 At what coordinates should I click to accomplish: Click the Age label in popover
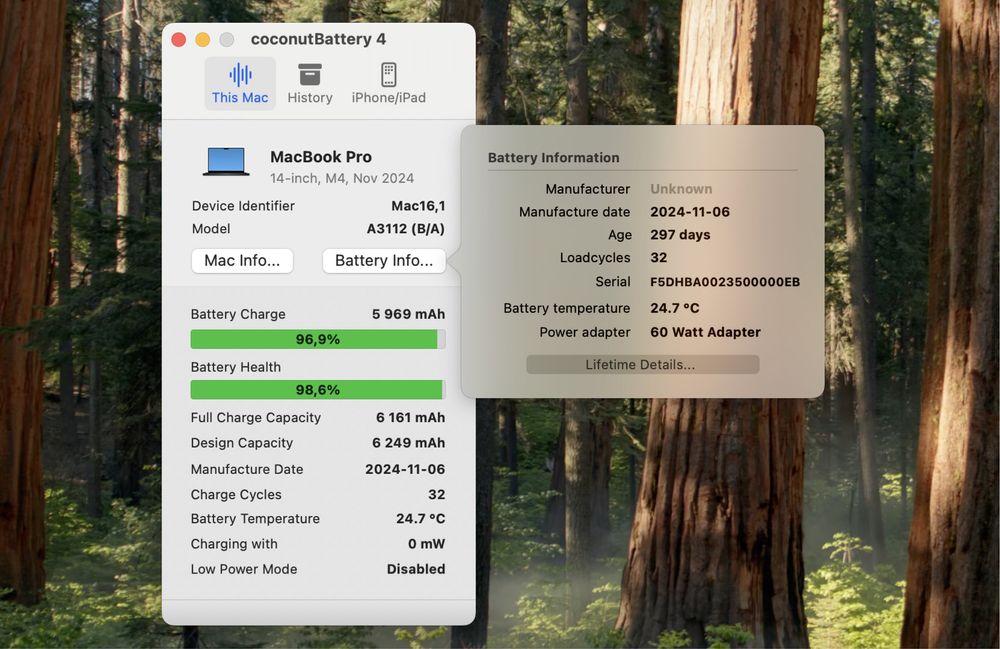point(620,235)
